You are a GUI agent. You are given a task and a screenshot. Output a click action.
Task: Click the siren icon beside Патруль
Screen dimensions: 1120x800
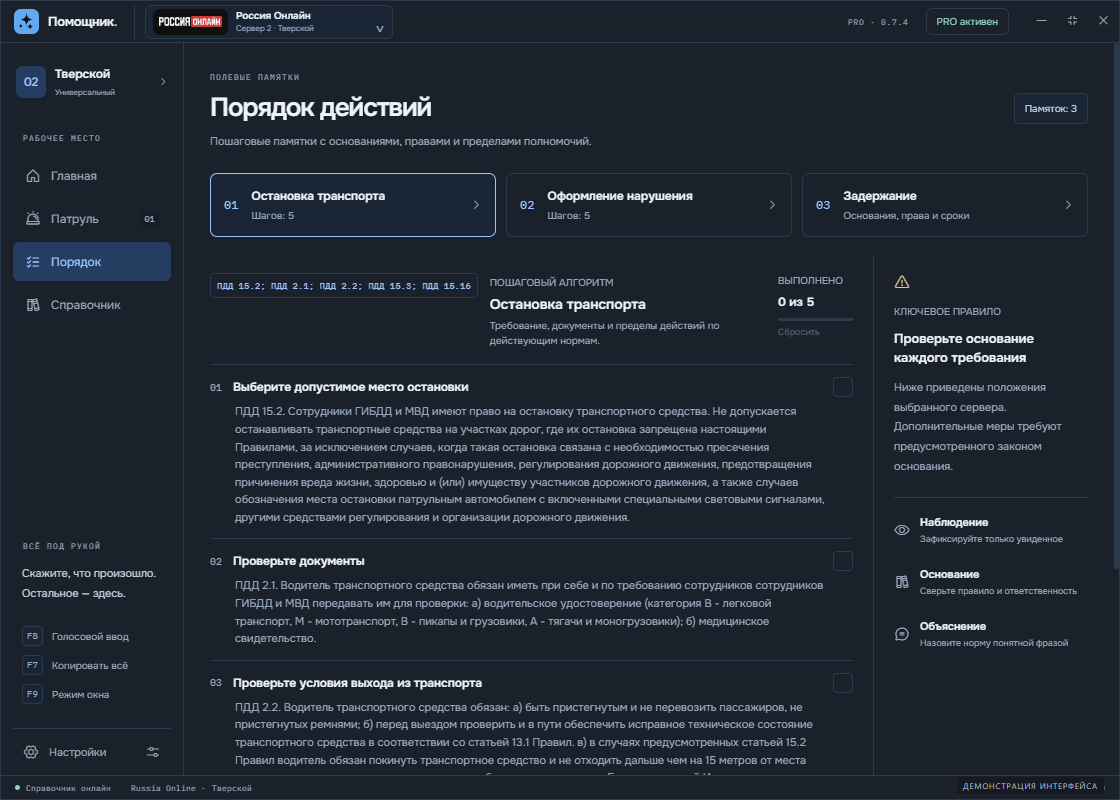[33, 219]
